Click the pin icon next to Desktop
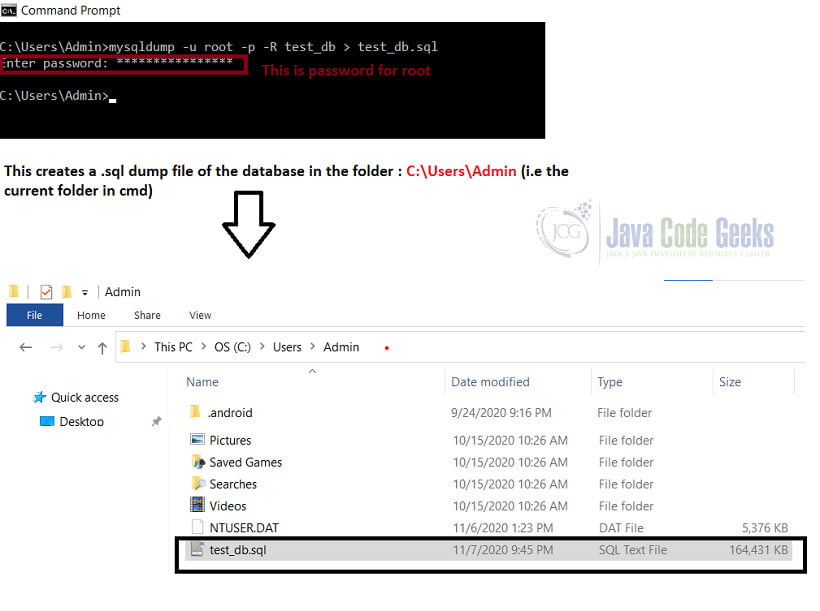This screenshot has height=611, width=820. click(x=156, y=421)
